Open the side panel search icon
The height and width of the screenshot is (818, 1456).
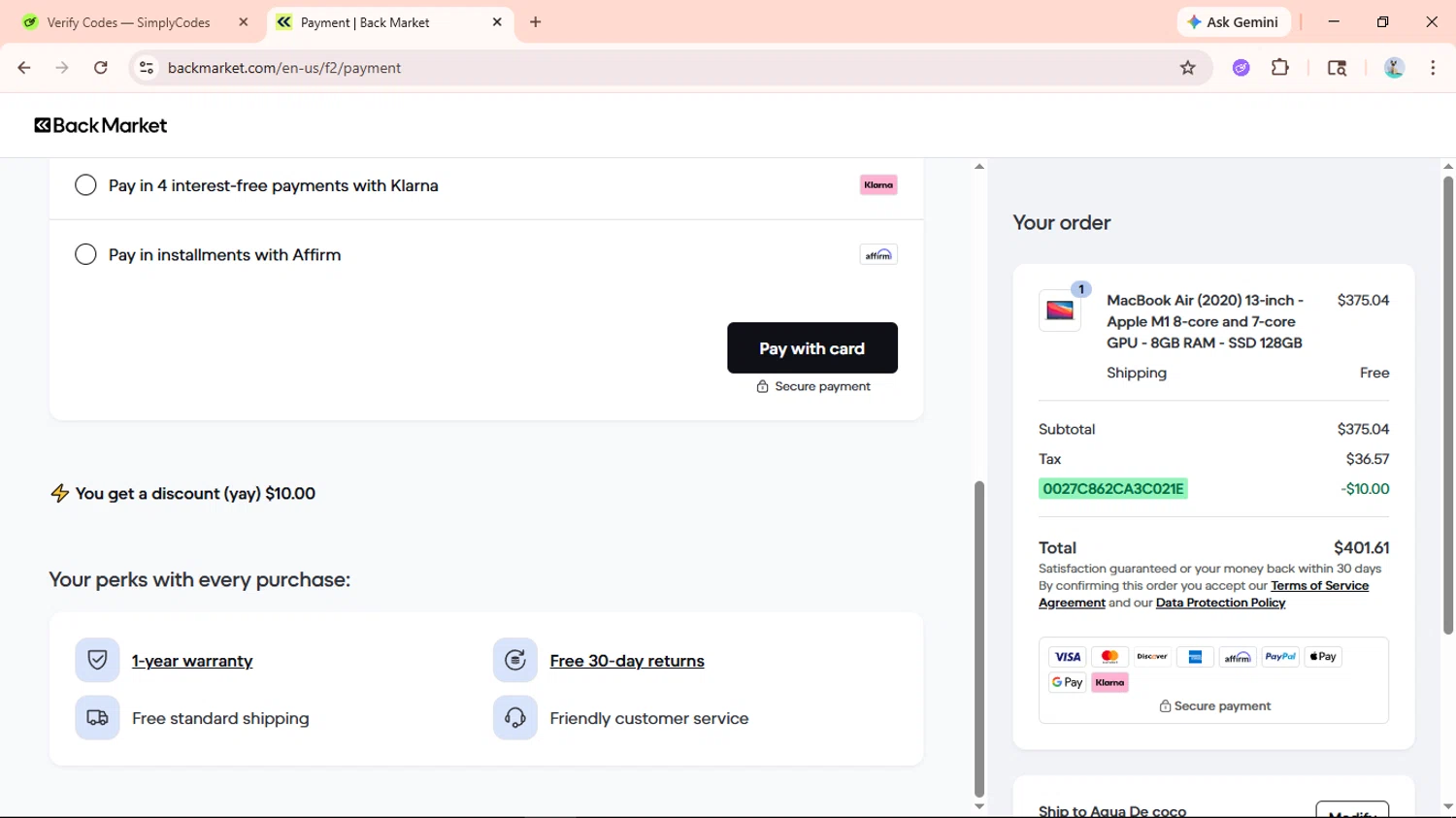[1337, 68]
